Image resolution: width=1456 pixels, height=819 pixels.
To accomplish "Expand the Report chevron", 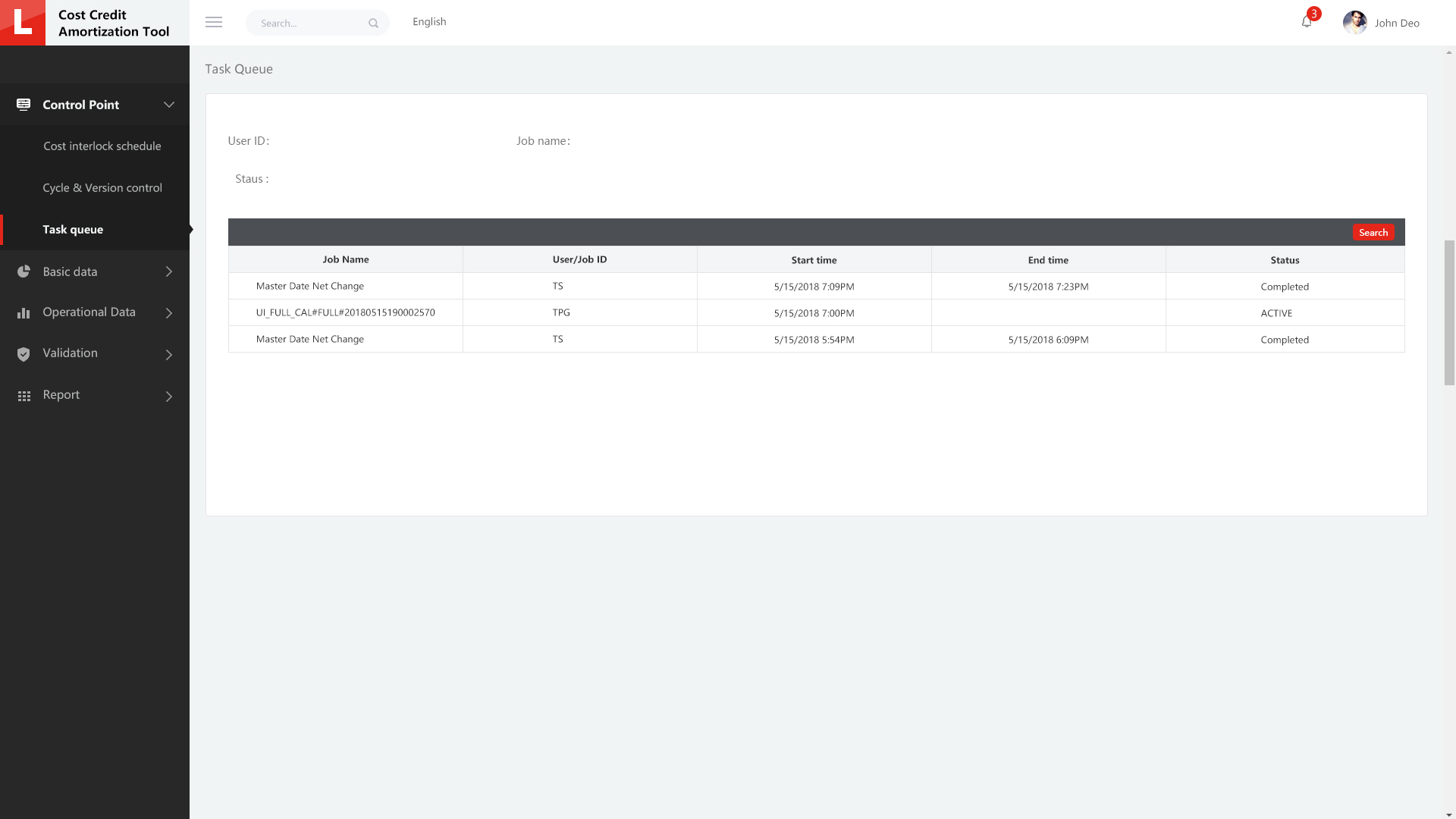I will click(169, 396).
